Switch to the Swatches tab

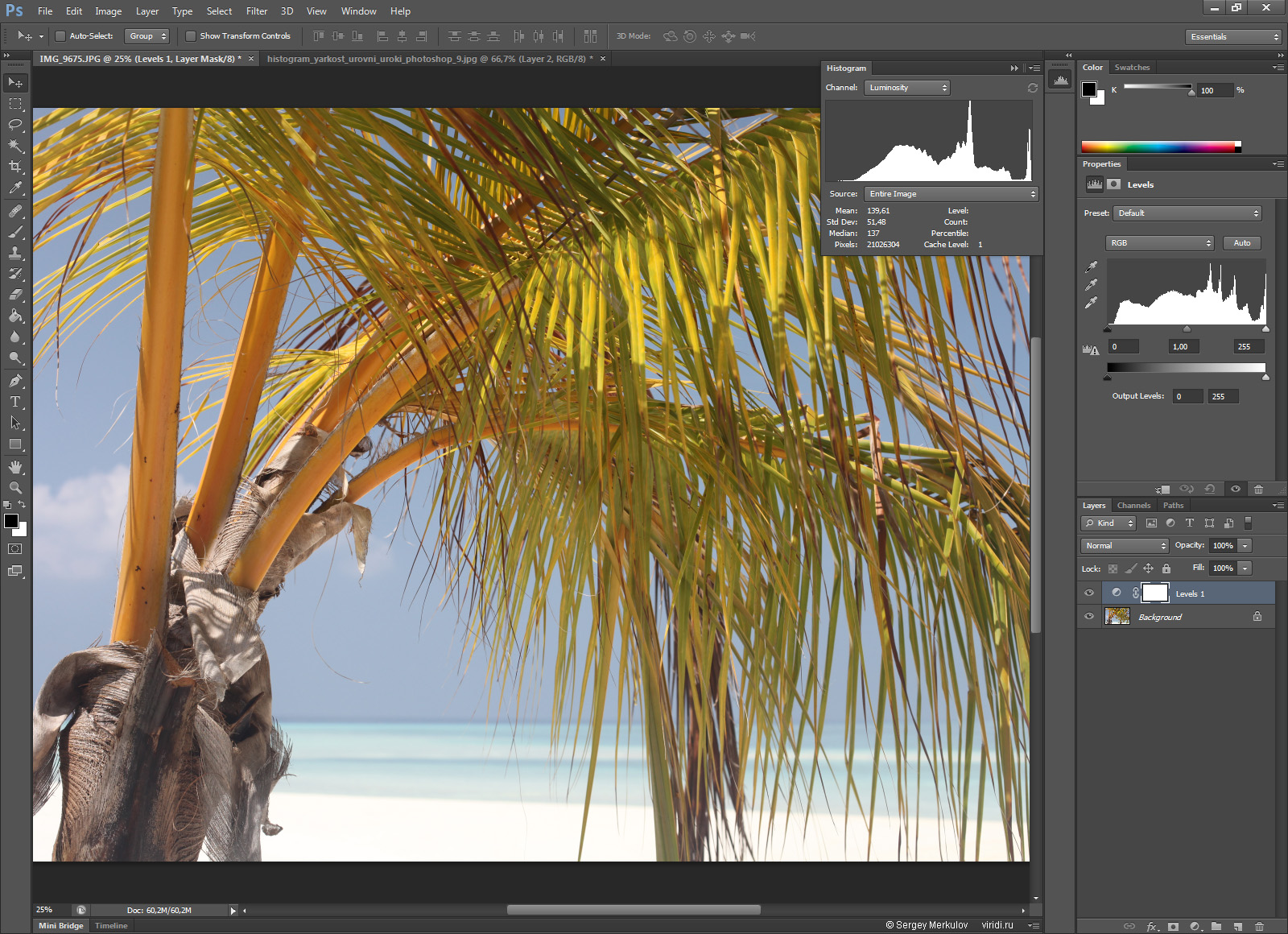tap(1132, 68)
